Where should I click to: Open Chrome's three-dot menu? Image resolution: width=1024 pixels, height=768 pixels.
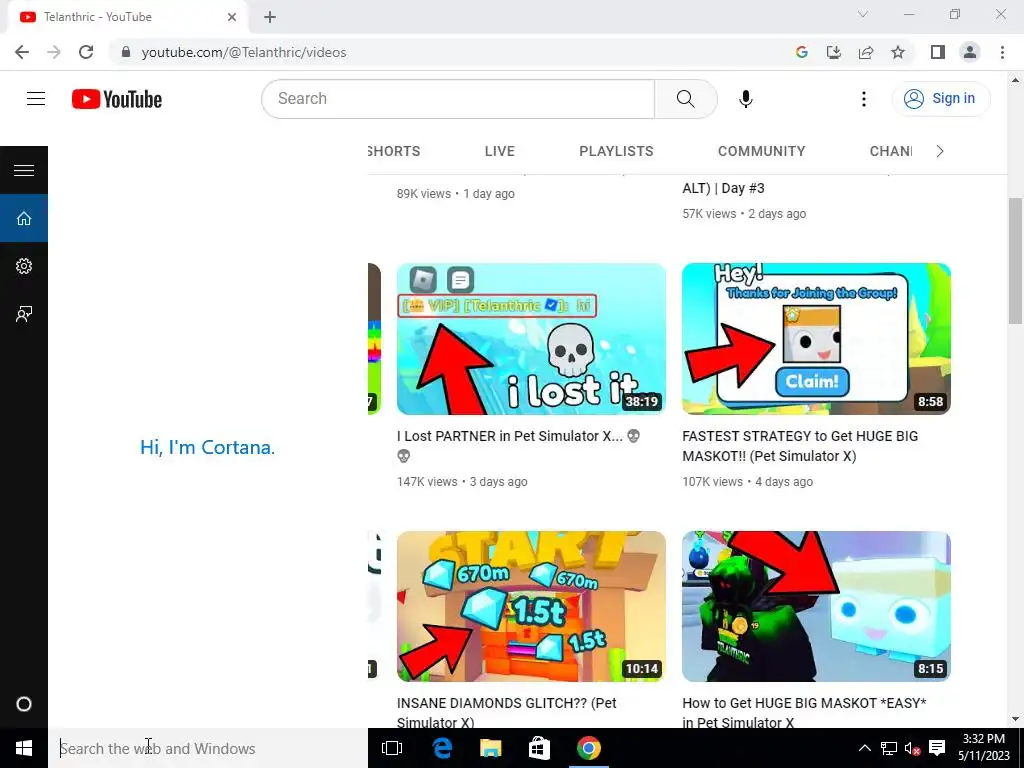point(1002,52)
